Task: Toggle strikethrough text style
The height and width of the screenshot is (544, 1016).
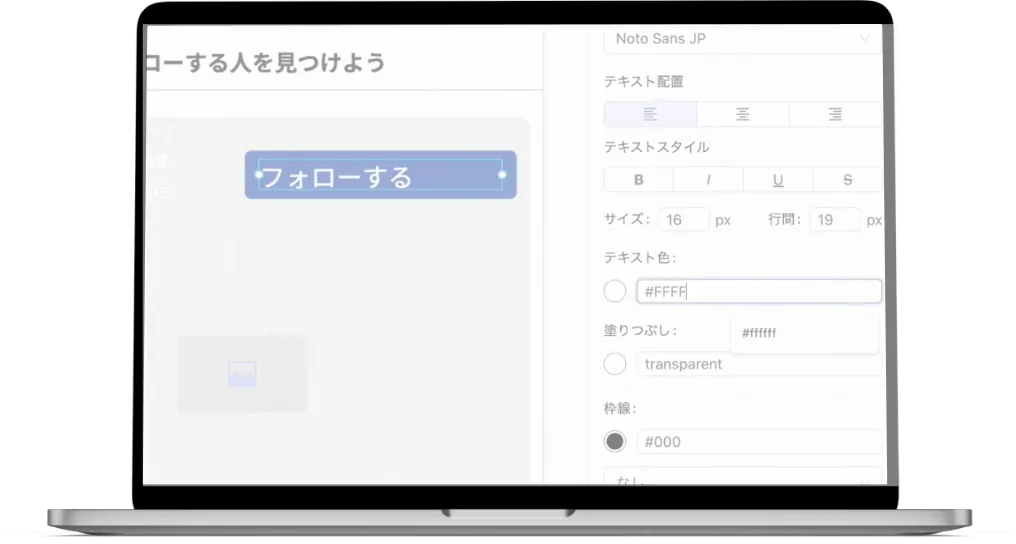Action: click(x=848, y=180)
